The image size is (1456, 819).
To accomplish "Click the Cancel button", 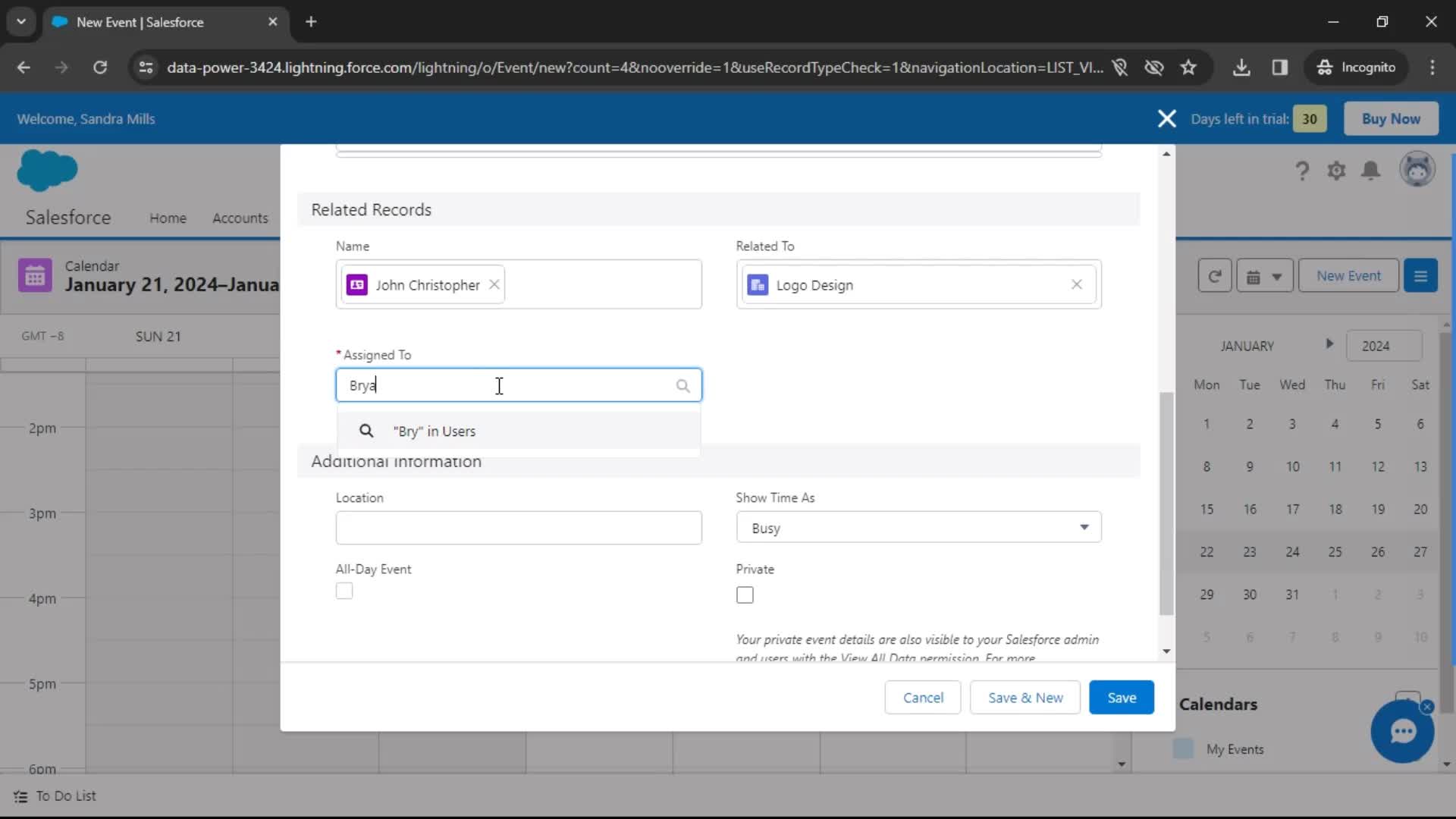I will pos(923,698).
